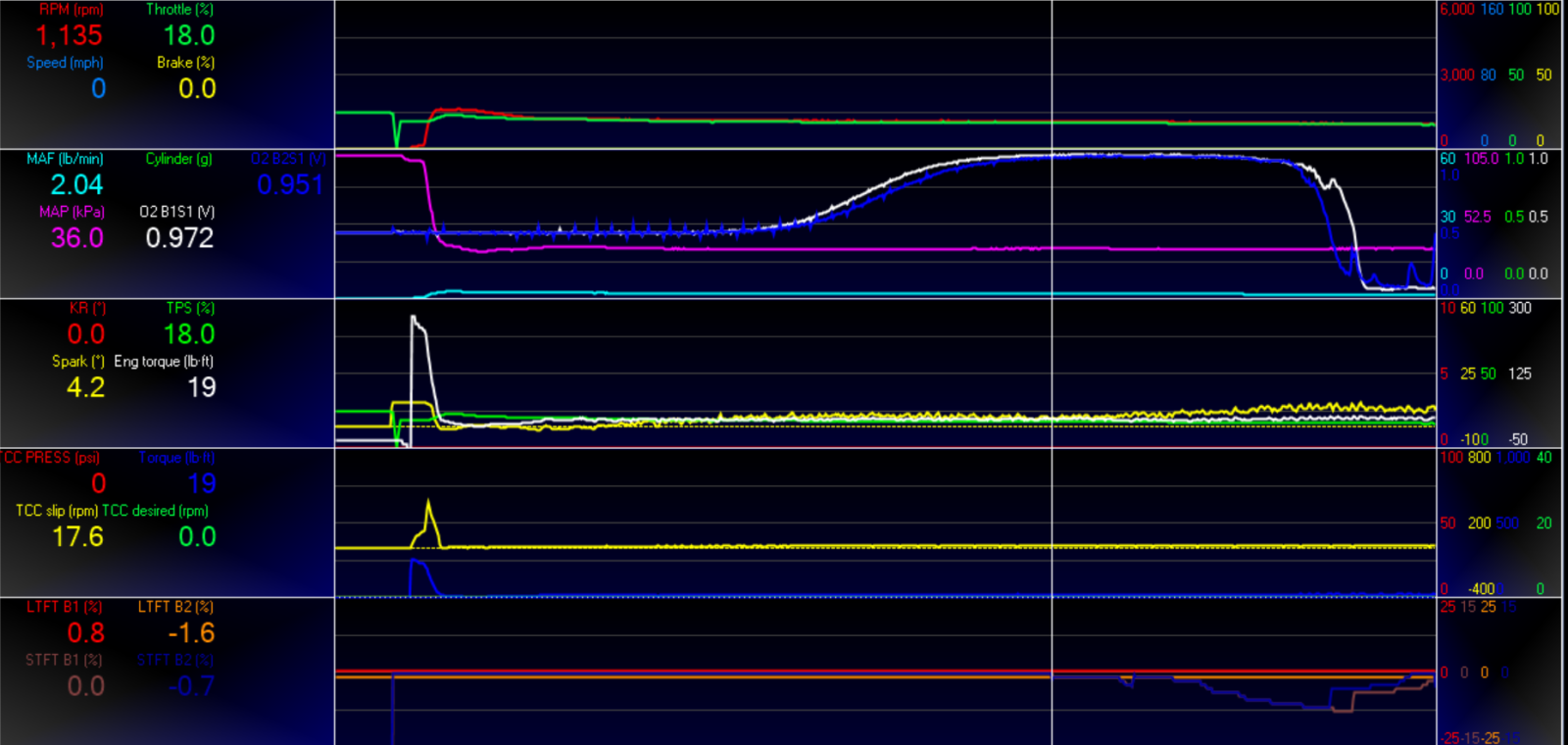Click the TCC desired (rpm) value

coord(197,536)
